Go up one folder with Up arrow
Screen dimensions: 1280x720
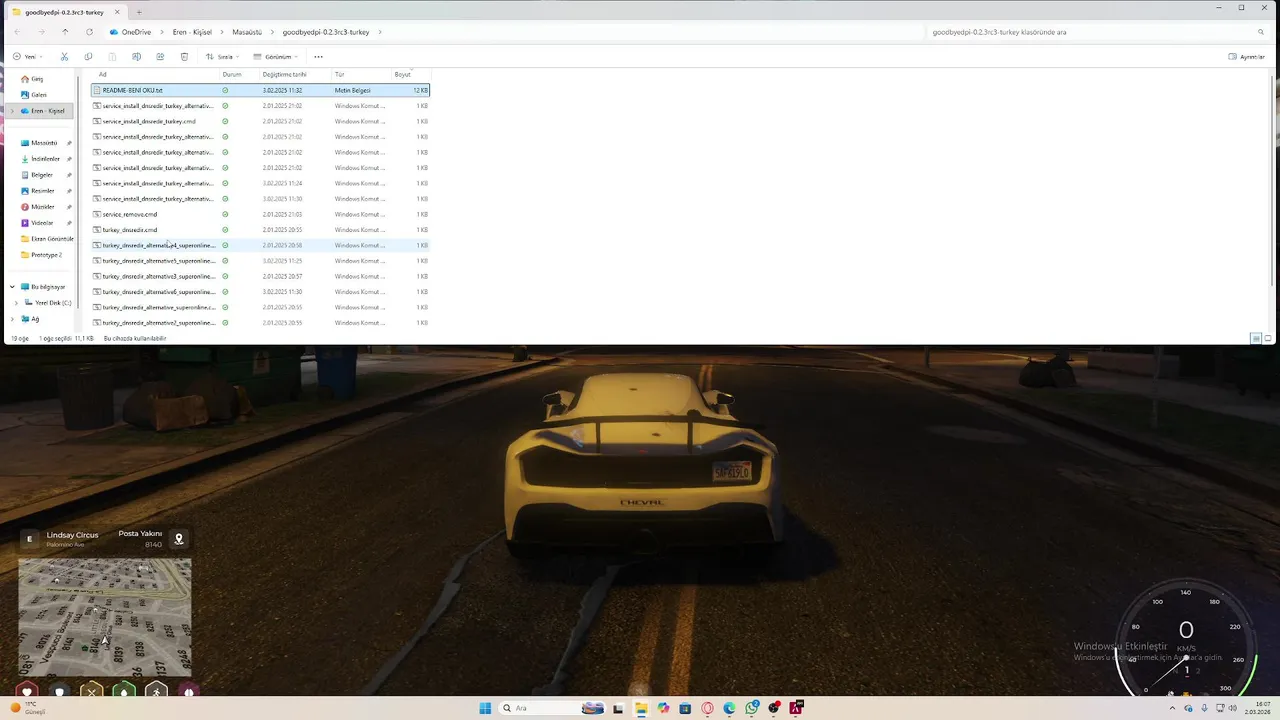[65, 32]
